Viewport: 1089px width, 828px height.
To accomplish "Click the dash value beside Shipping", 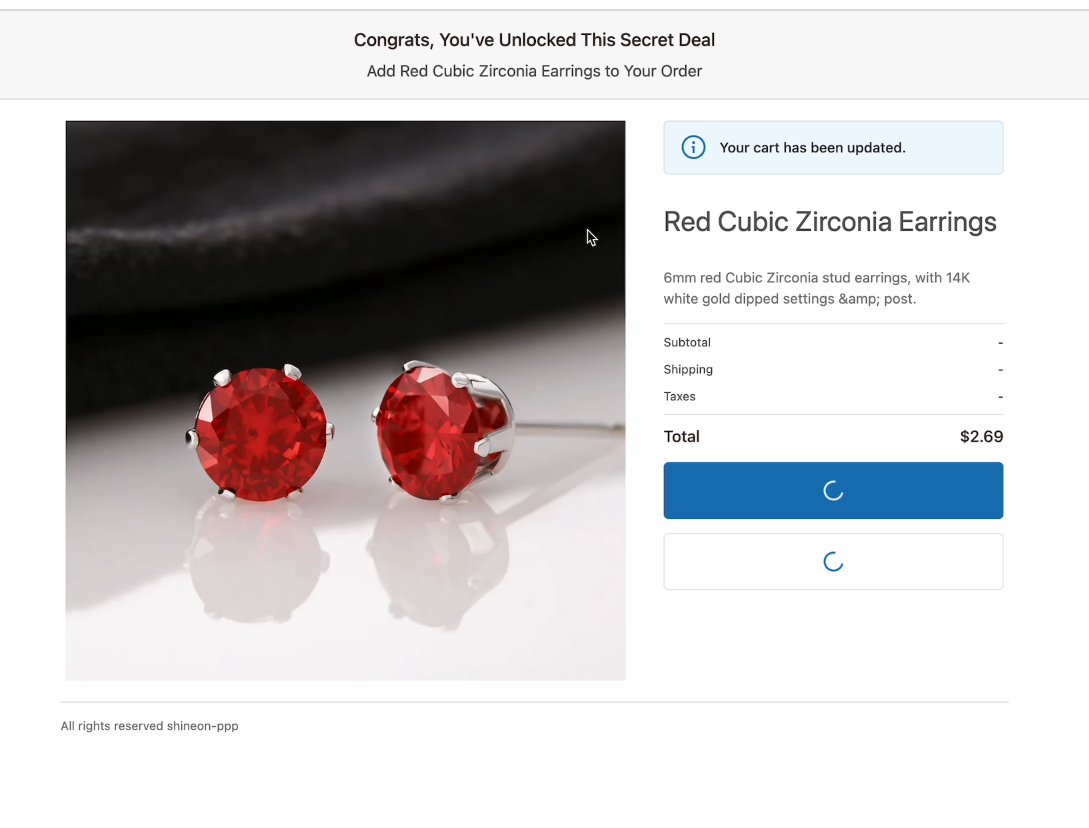I will [x=1000, y=370].
